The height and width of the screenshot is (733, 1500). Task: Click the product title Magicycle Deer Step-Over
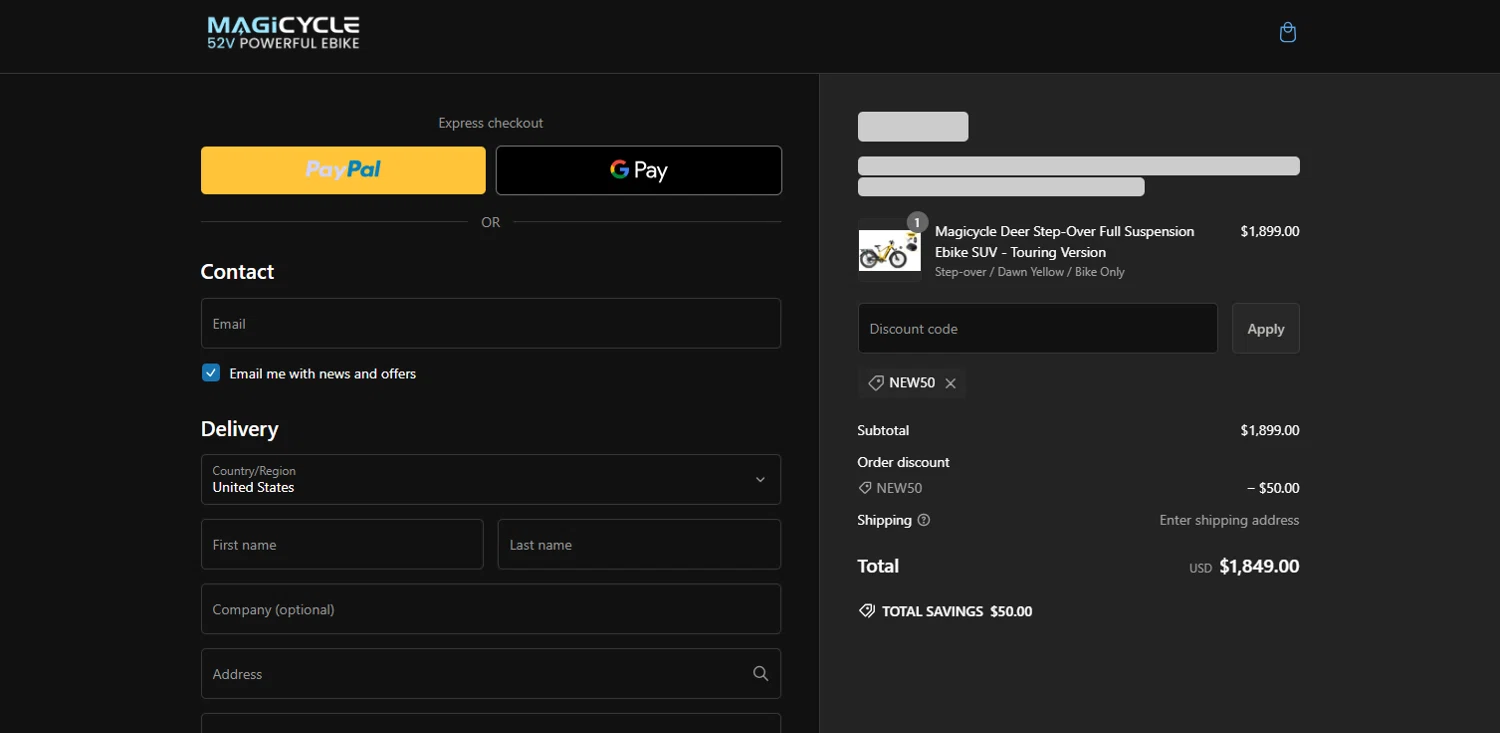(1064, 242)
